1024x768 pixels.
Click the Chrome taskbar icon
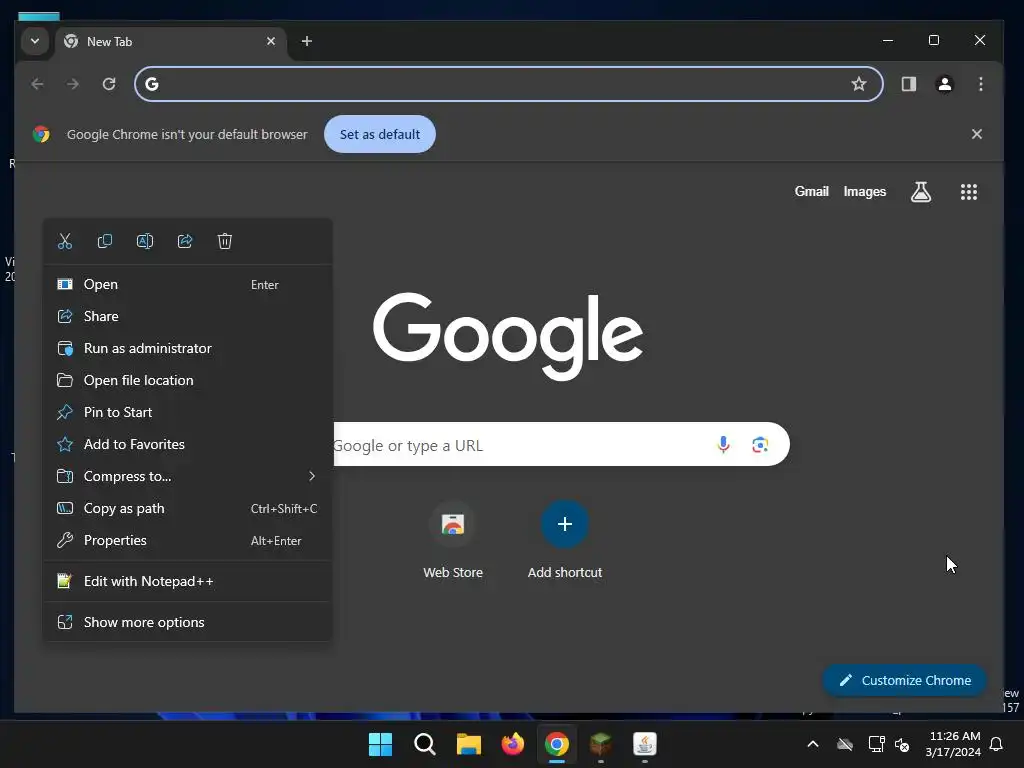click(556, 744)
